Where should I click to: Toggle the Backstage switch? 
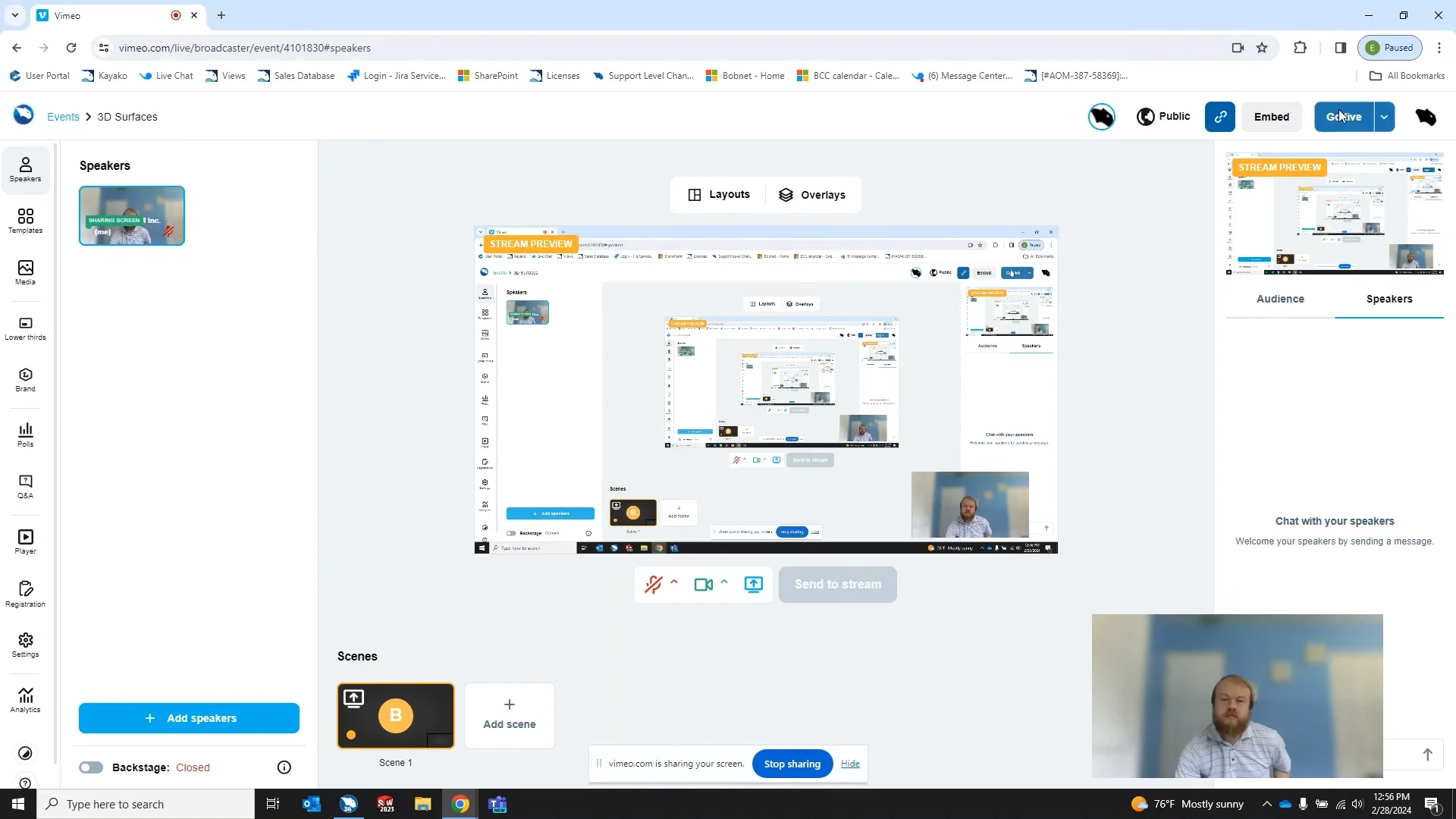pyautogui.click(x=91, y=767)
